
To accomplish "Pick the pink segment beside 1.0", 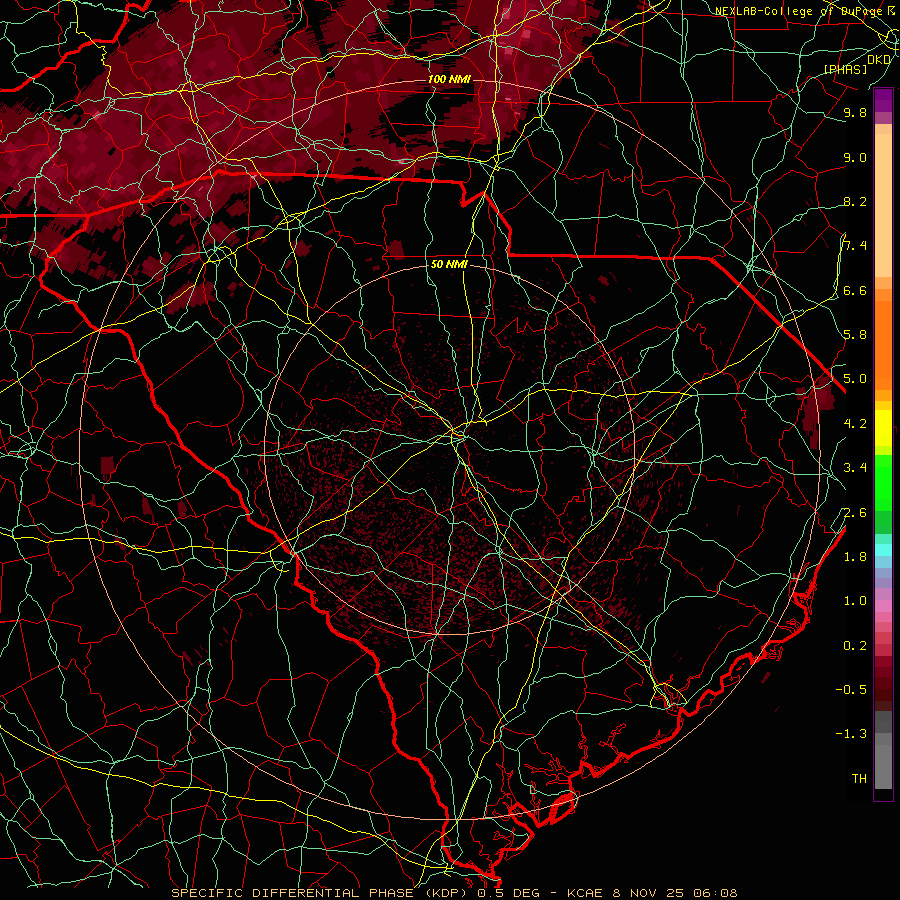I will (883, 605).
